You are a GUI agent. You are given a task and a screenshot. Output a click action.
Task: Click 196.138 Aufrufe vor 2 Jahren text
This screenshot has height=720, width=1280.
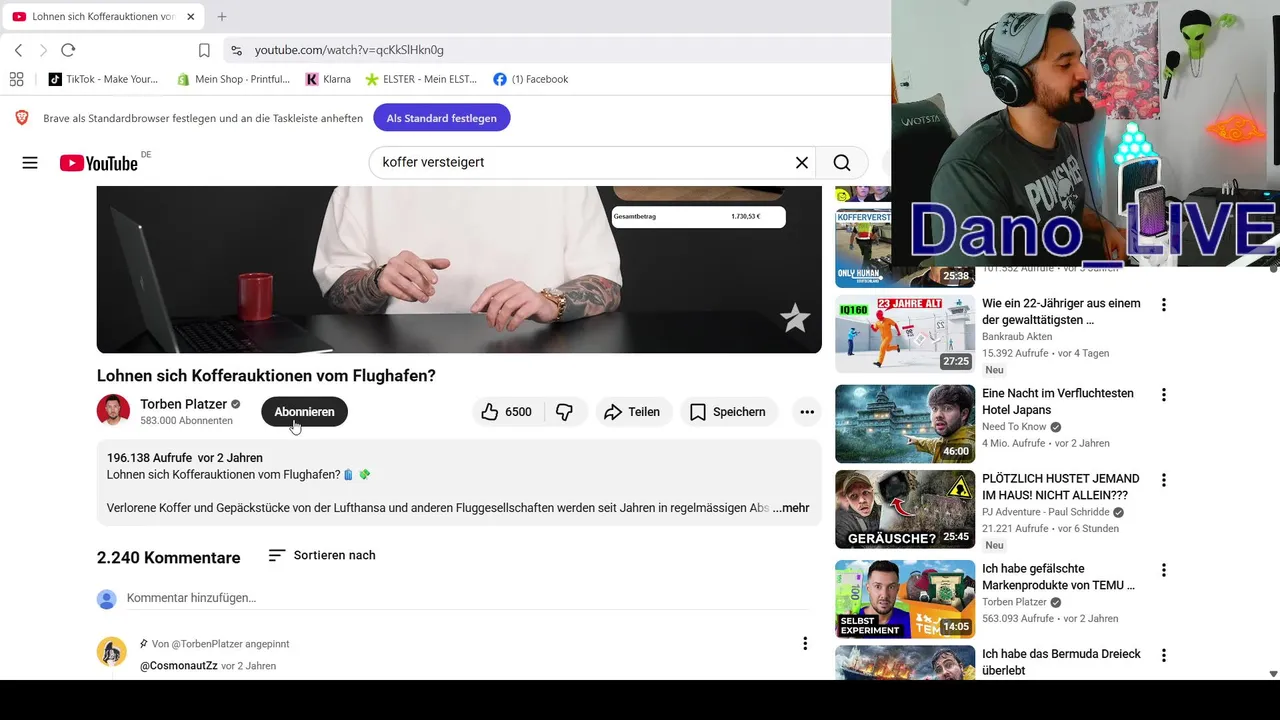tap(185, 458)
